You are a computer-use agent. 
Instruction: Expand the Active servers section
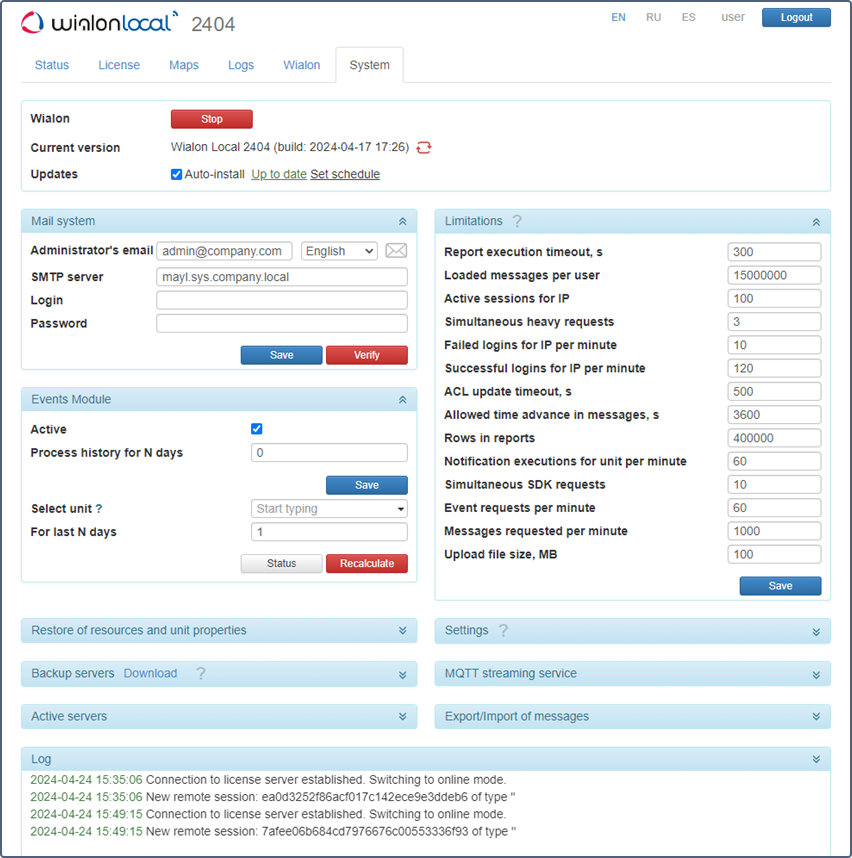[403, 716]
